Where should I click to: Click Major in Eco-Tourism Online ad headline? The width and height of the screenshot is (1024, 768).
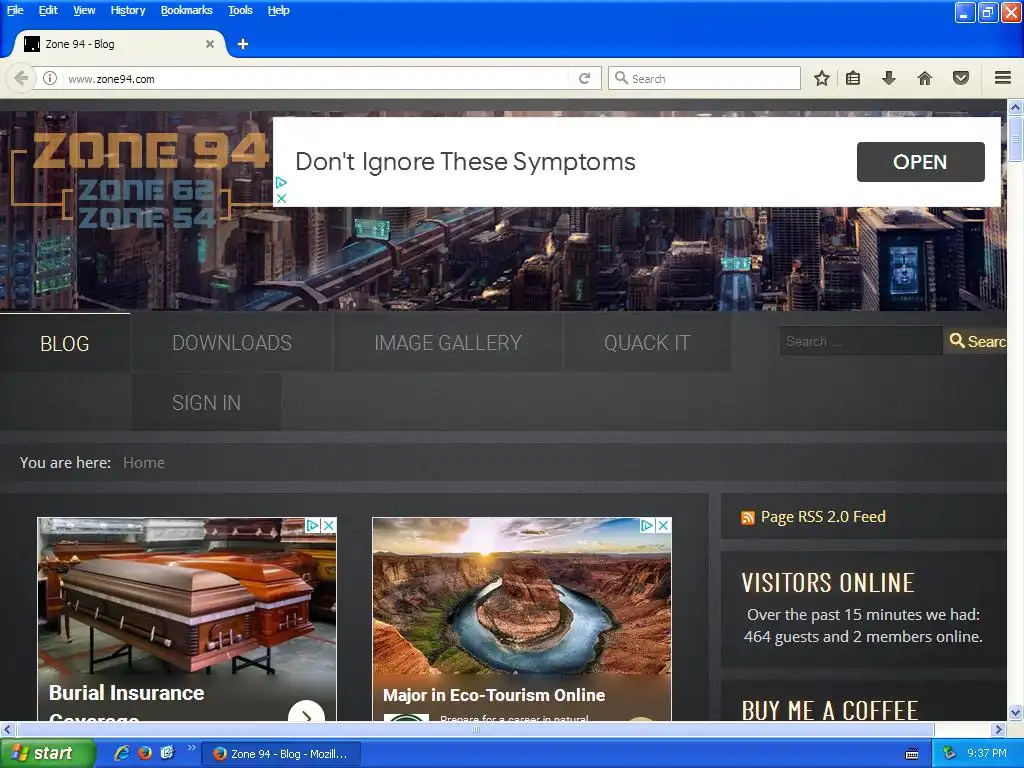(x=494, y=695)
